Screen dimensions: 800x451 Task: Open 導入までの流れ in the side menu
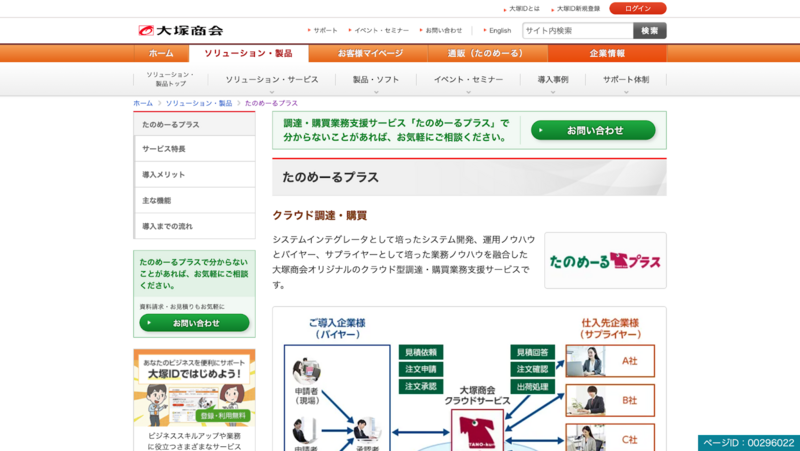pyautogui.click(x=194, y=226)
